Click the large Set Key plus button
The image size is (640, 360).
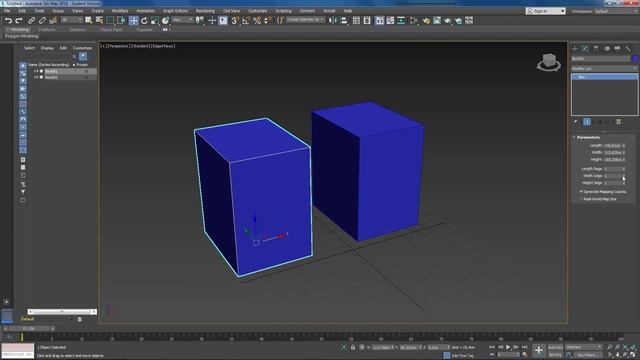(x=538, y=350)
